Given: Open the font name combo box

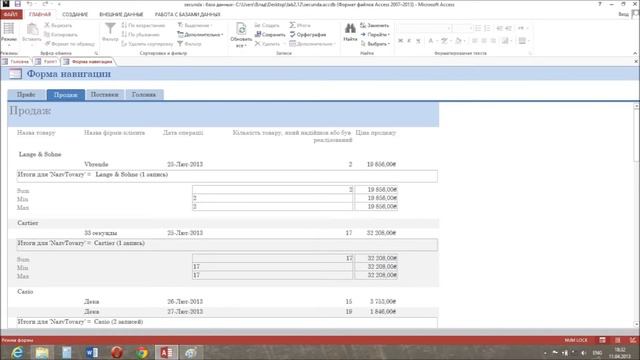Looking at the screenshot, I should [424, 28].
